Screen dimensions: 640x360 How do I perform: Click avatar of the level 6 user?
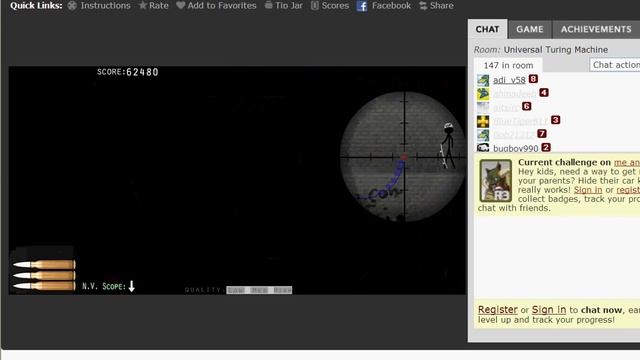point(483,107)
